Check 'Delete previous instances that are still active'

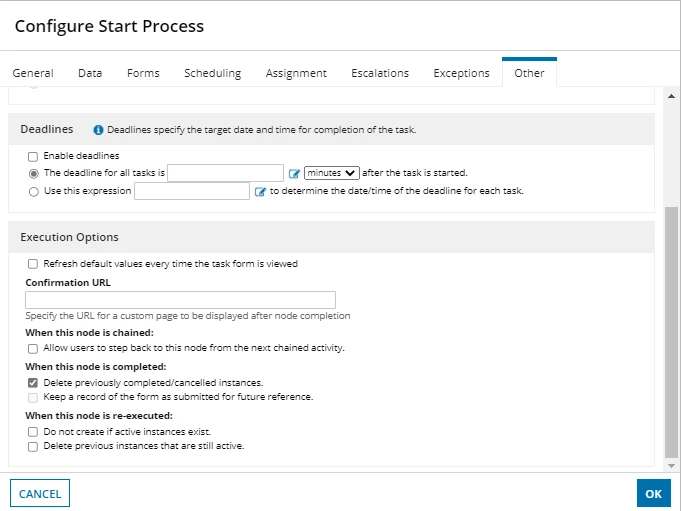point(33,446)
